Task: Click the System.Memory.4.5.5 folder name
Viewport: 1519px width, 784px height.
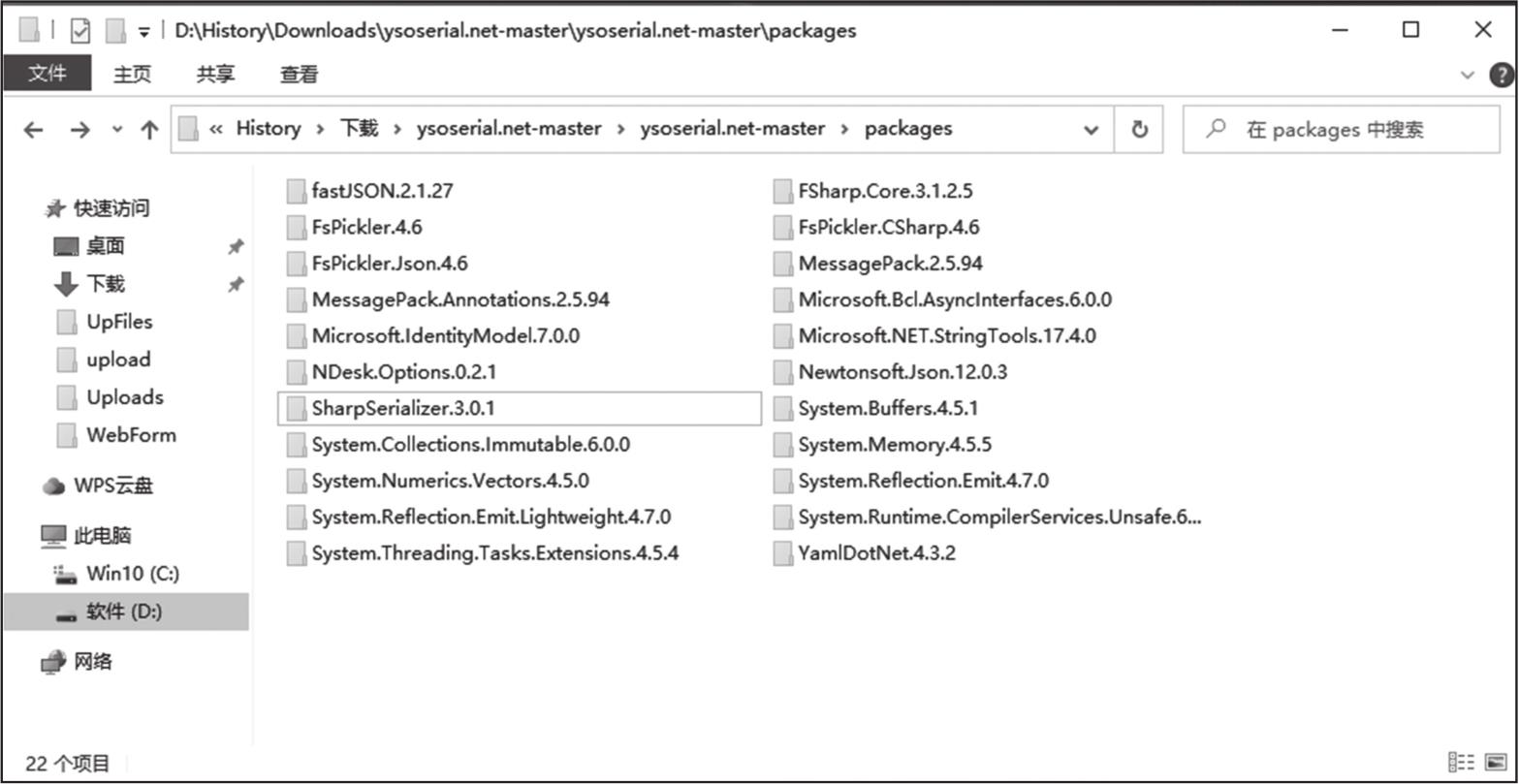Action: point(895,445)
